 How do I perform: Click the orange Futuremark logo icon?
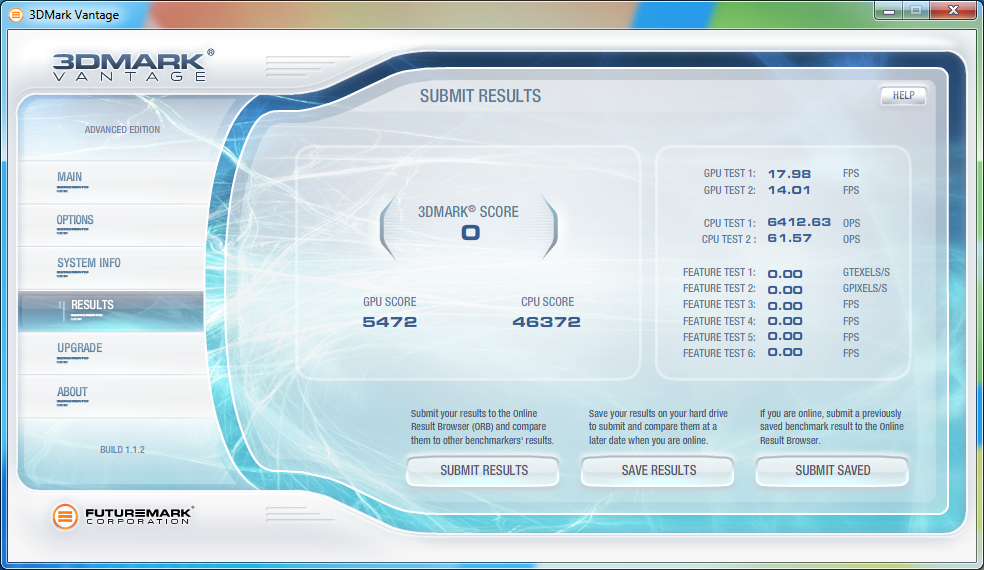coord(66,517)
